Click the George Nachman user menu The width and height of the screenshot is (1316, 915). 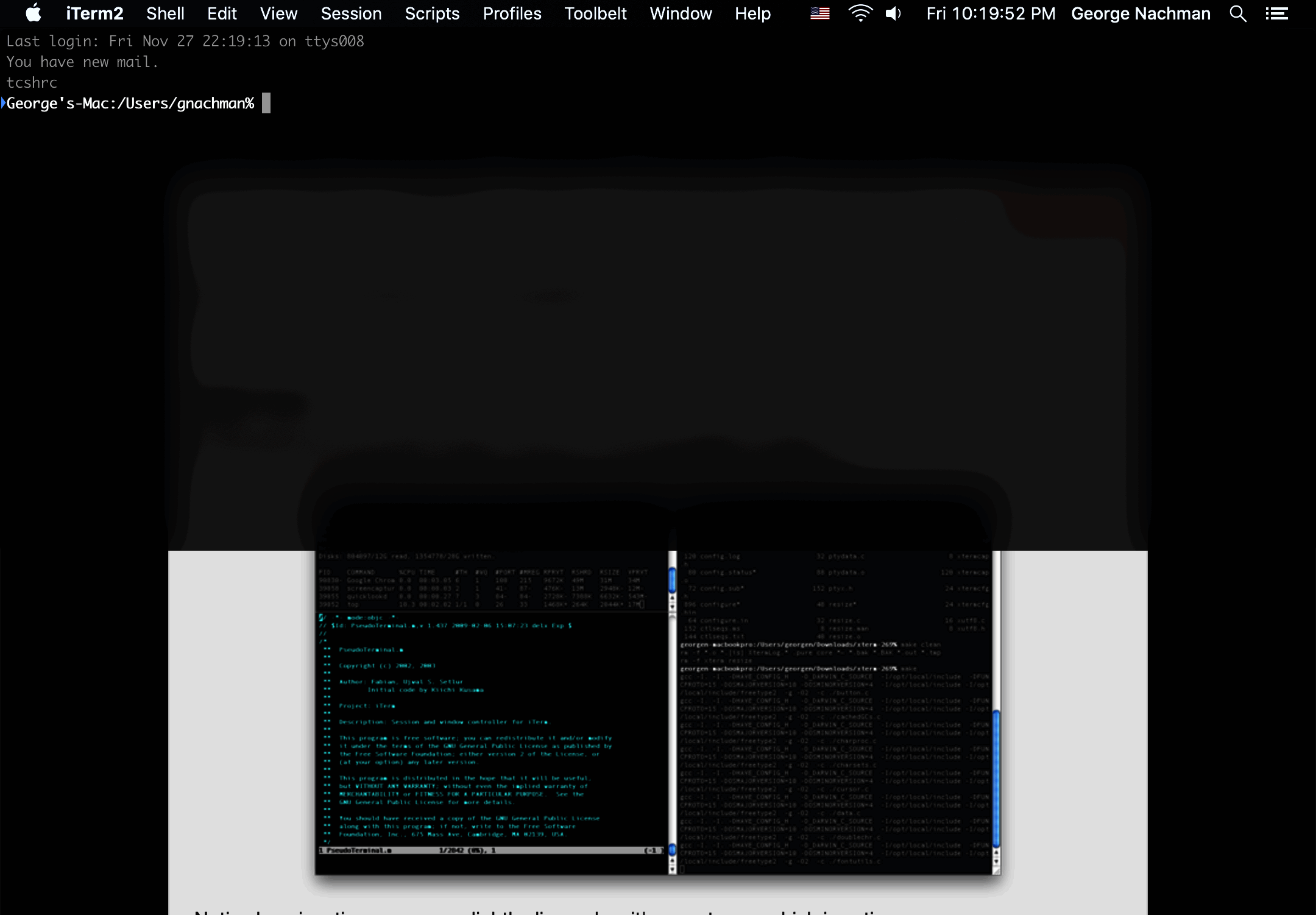coord(1141,13)
